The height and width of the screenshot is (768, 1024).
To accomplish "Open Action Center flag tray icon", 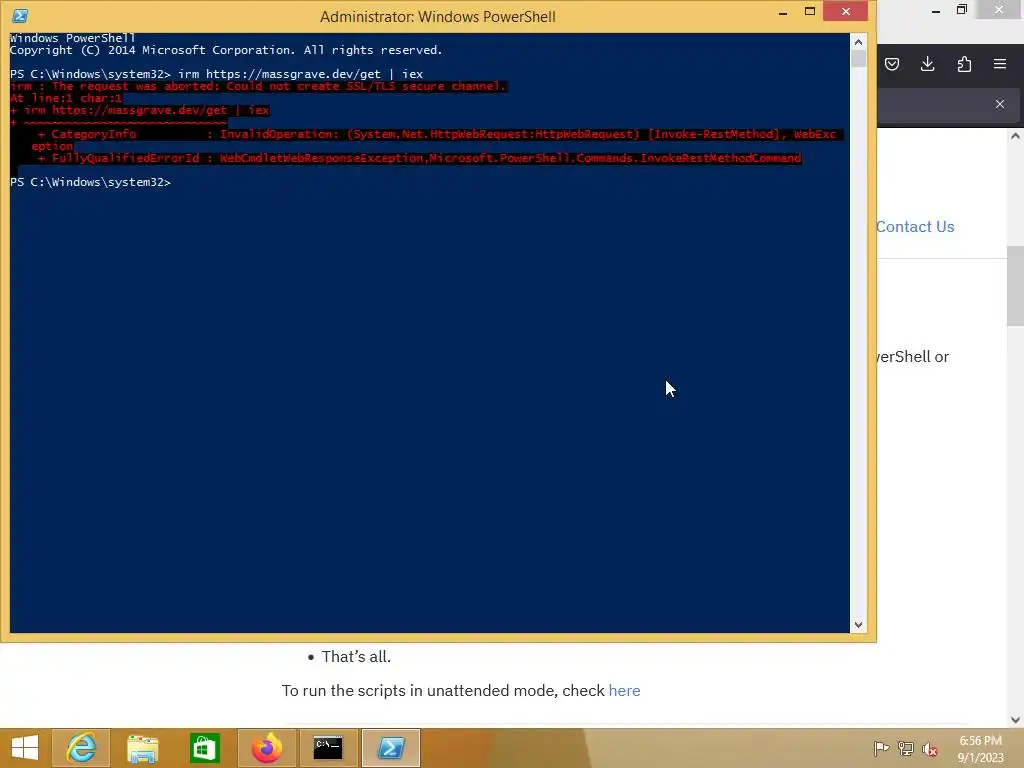I will tap(881, 748).
